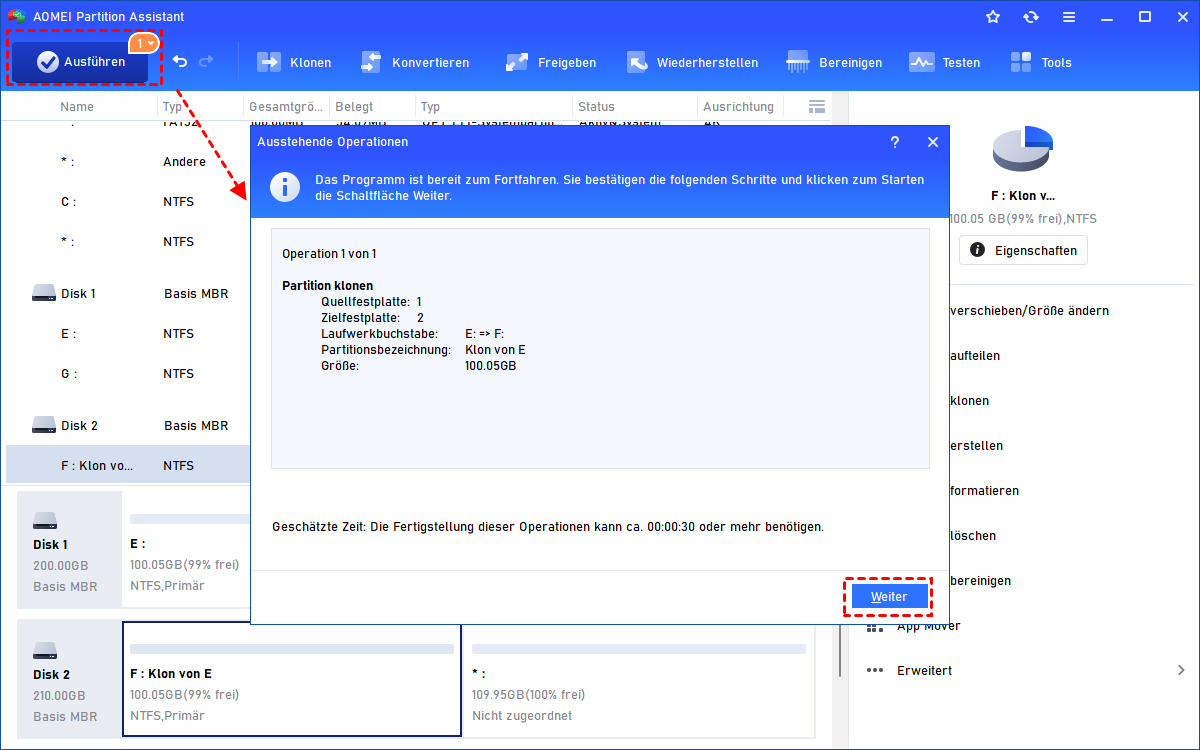Select the Disk 2 row in list

(x=128, y=425)
